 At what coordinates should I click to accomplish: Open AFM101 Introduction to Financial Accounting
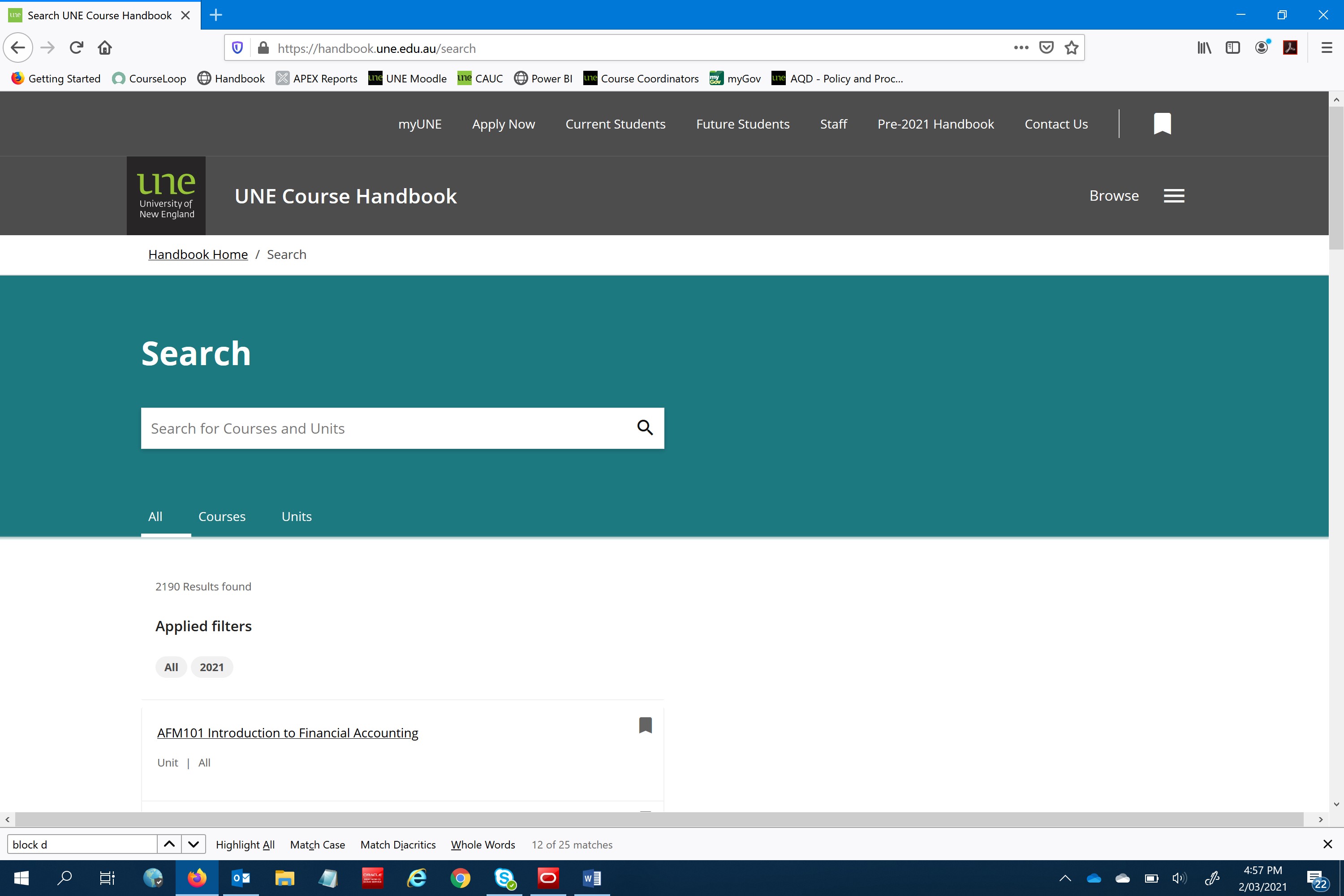(288, 732)
